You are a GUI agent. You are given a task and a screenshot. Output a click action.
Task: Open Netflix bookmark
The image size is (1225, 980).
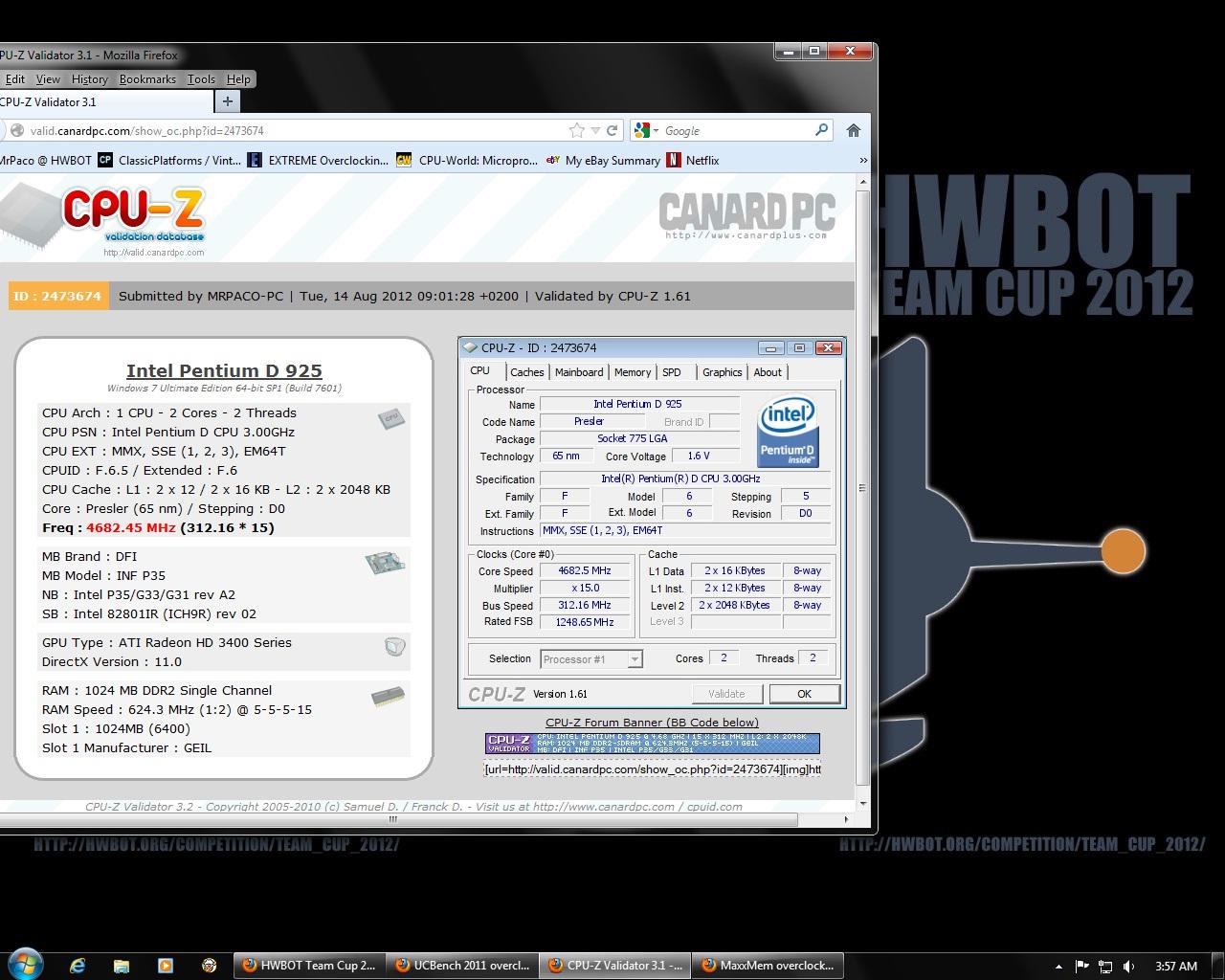[693, 160]
